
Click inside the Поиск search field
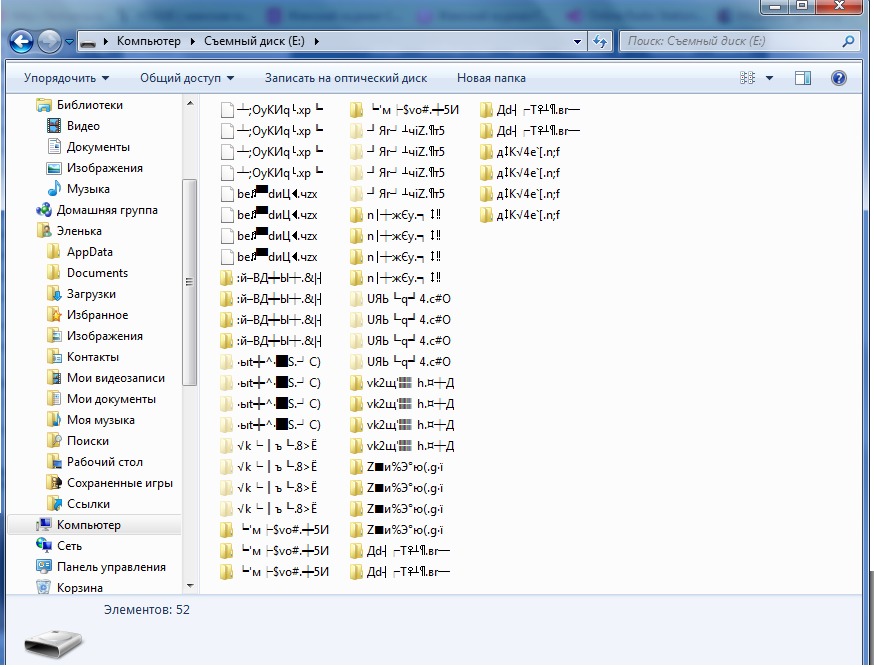(730, 42)
